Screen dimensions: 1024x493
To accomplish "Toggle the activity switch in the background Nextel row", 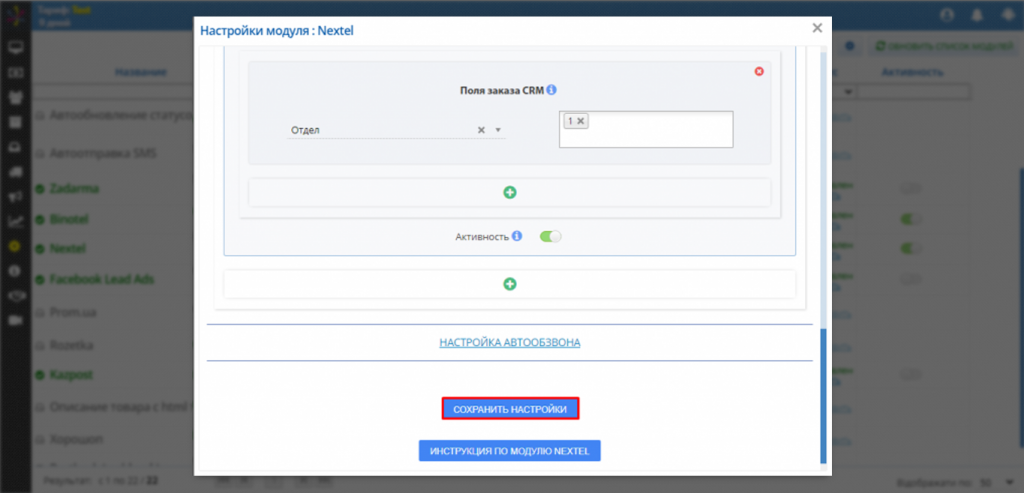I will (911, 249).
